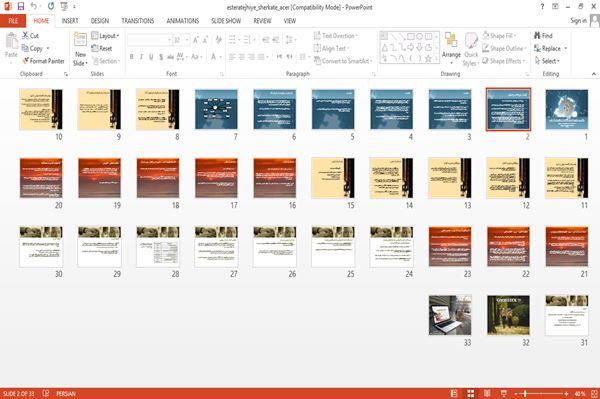
Task: Activate the Format Painter tool
Action: coord(43,61)
